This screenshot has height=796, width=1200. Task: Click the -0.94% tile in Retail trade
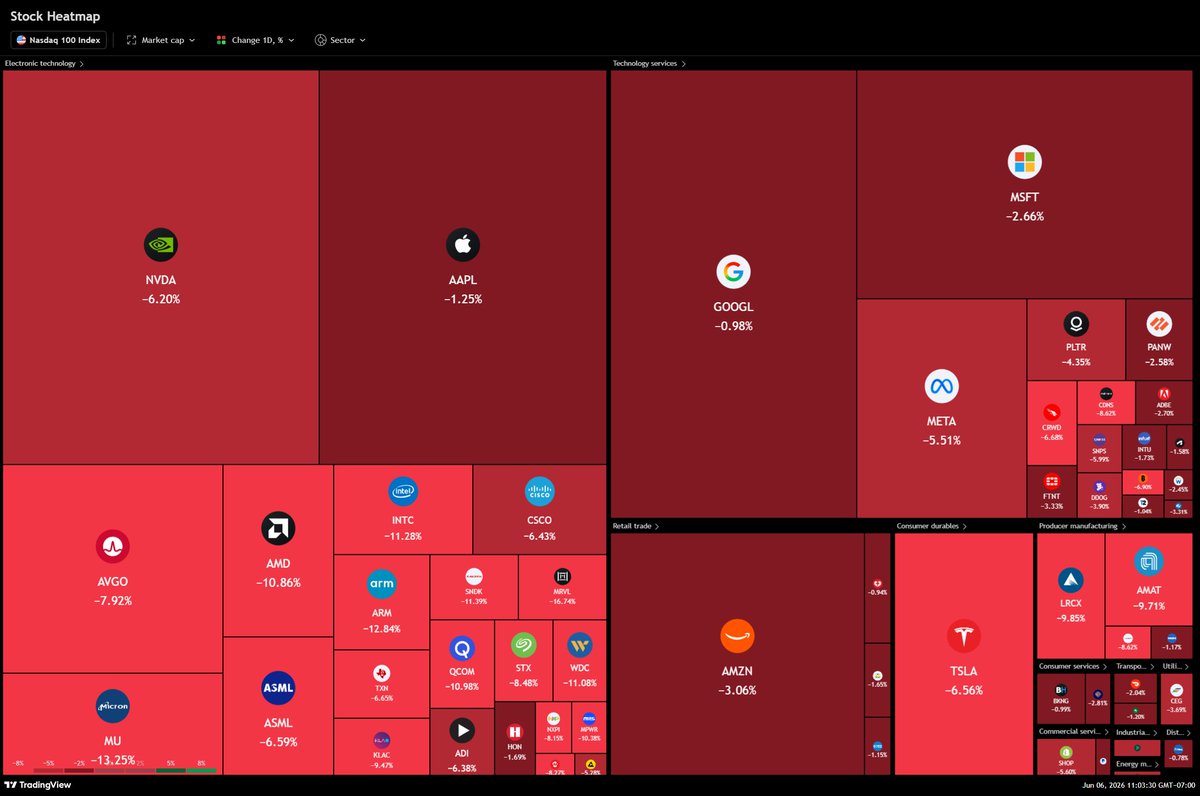point(878,588)
